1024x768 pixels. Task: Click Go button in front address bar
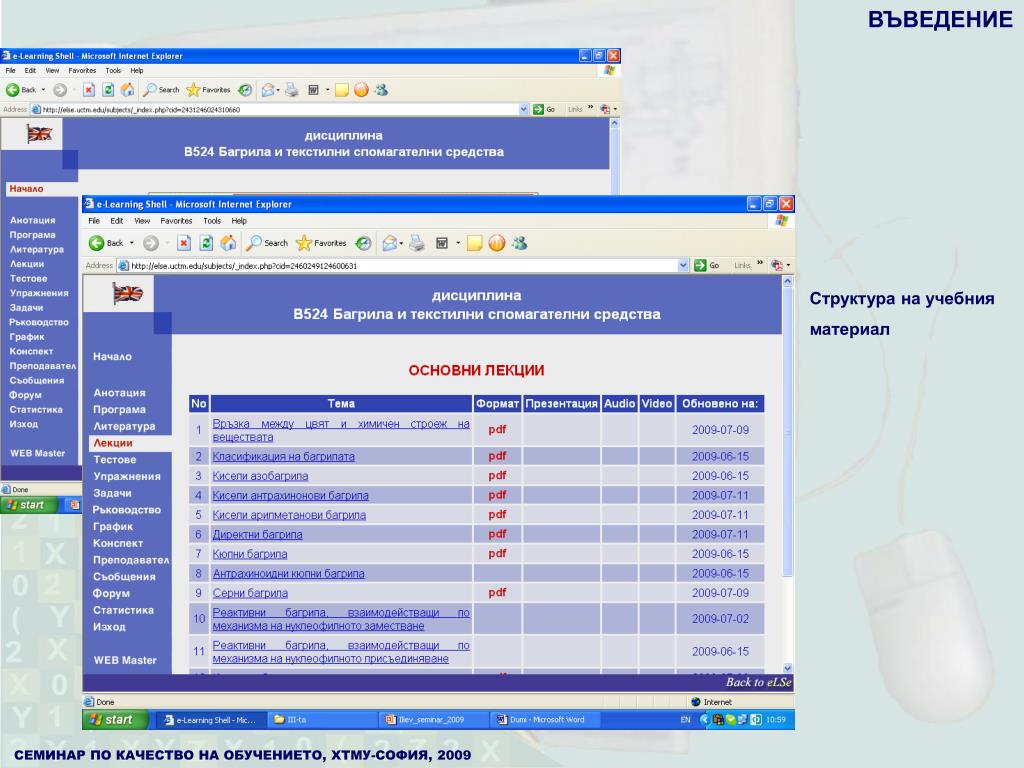click(x=707, y=265)
